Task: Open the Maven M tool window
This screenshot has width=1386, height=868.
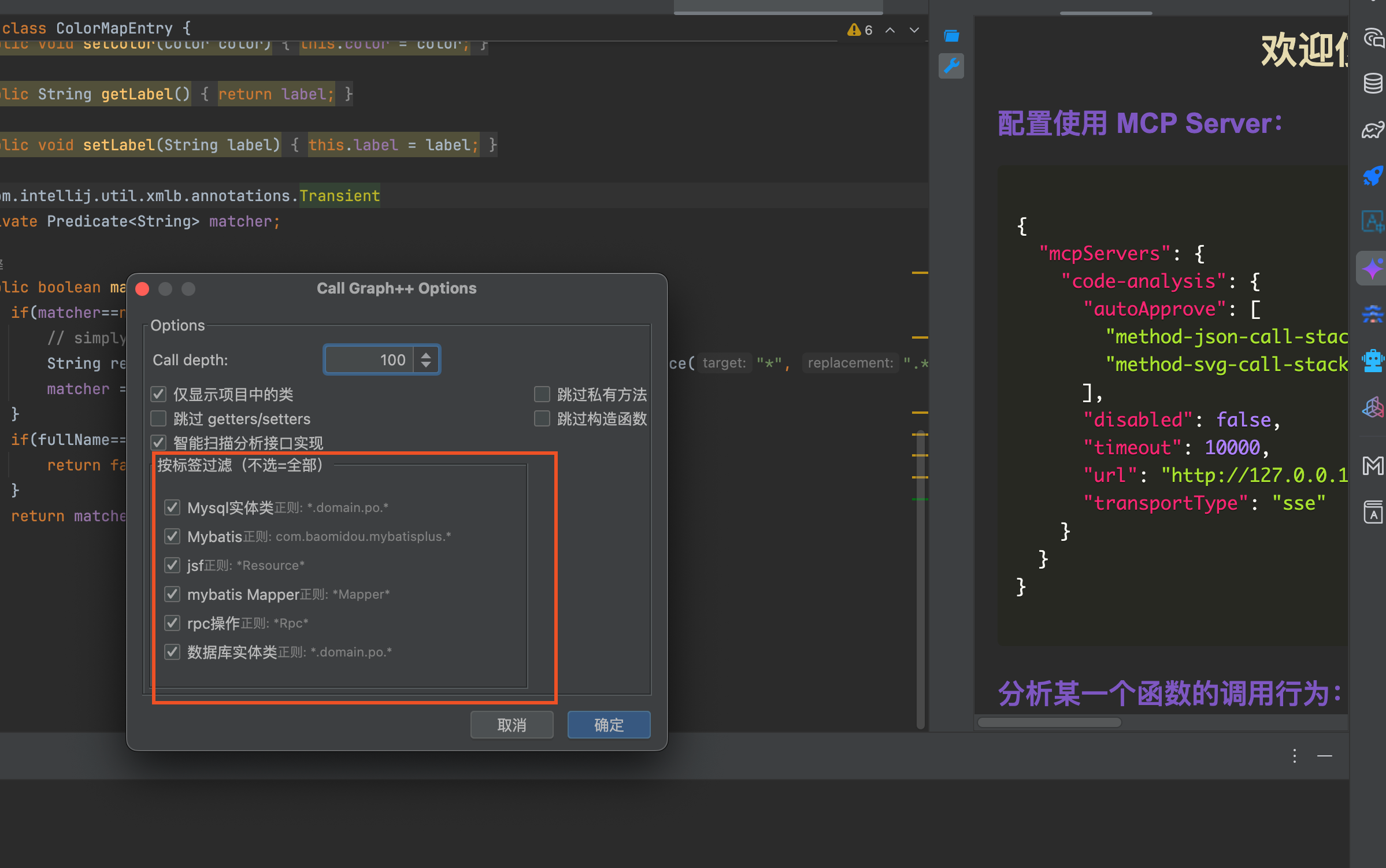Action: click(x=1373, y=466)
